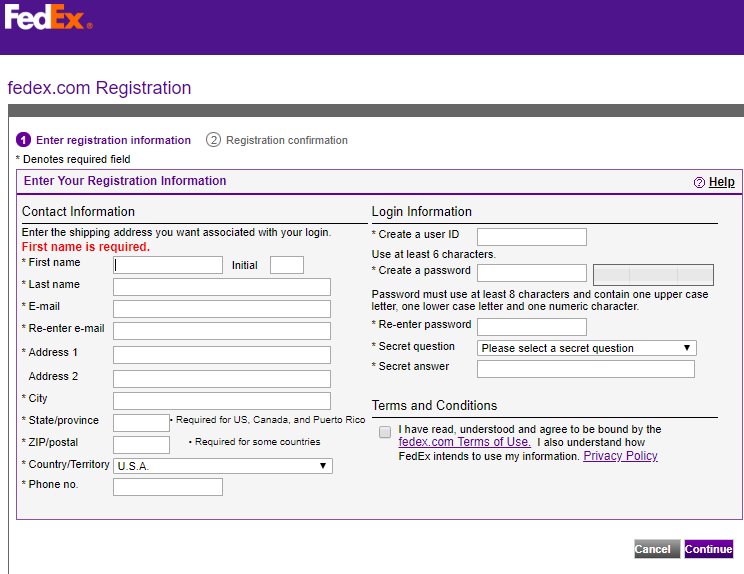Click the ZIP/postal field

tap(141, 444)
